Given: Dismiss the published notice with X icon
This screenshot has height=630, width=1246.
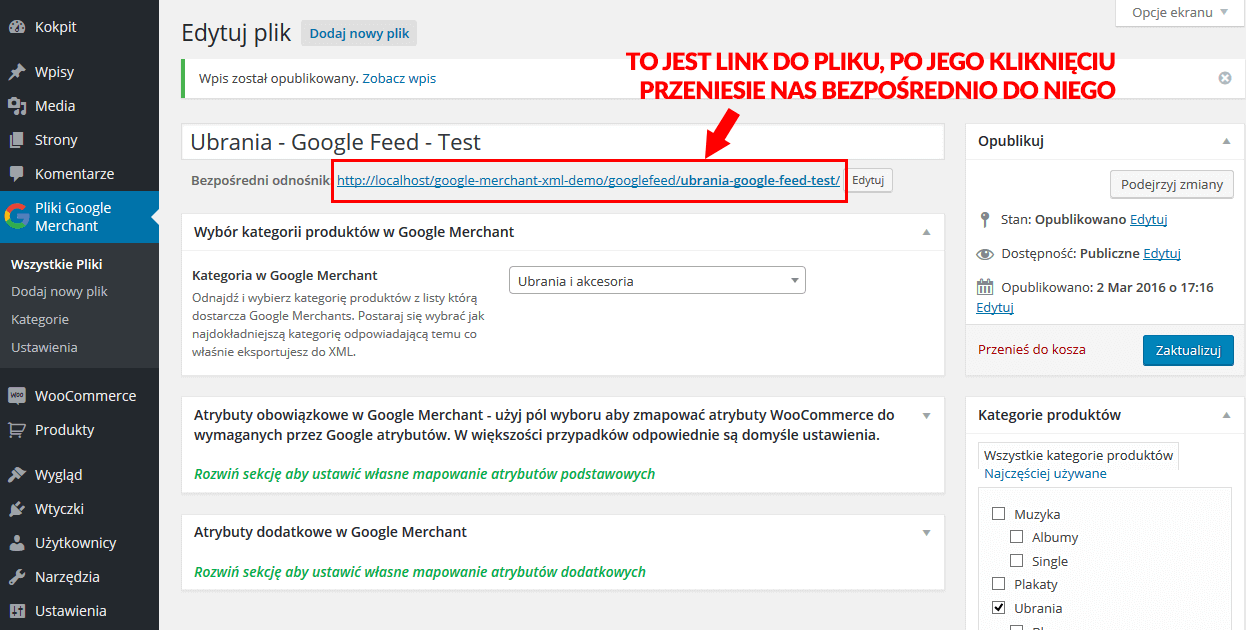Looking at the screenshot, I should (1225, 78).
